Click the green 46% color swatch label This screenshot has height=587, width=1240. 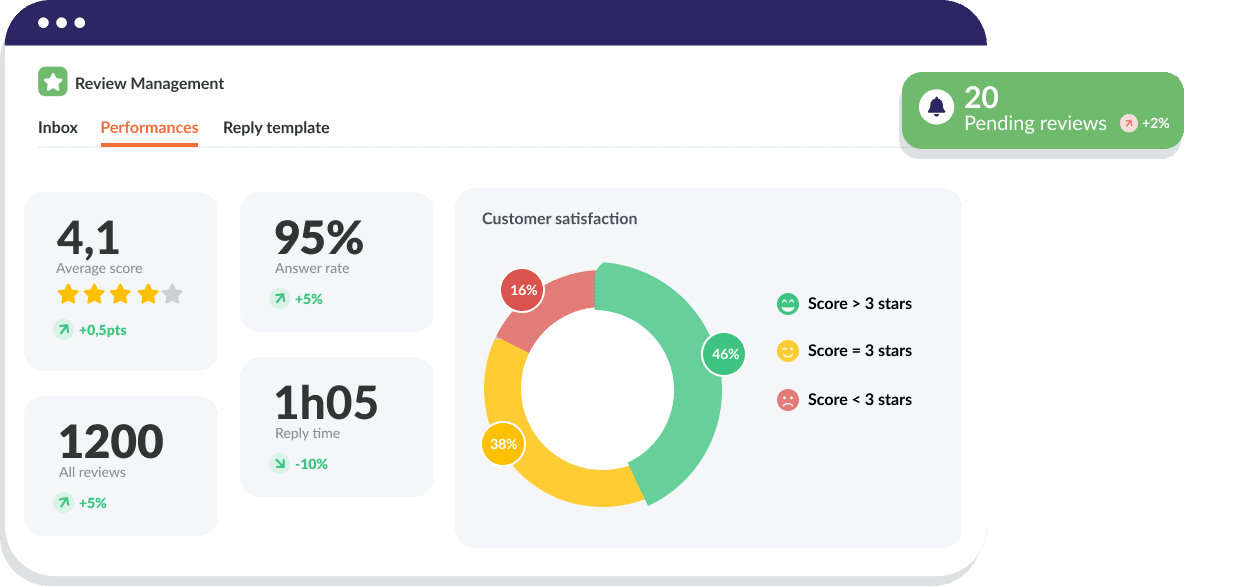pyautogui.click(x=723, y=354)
